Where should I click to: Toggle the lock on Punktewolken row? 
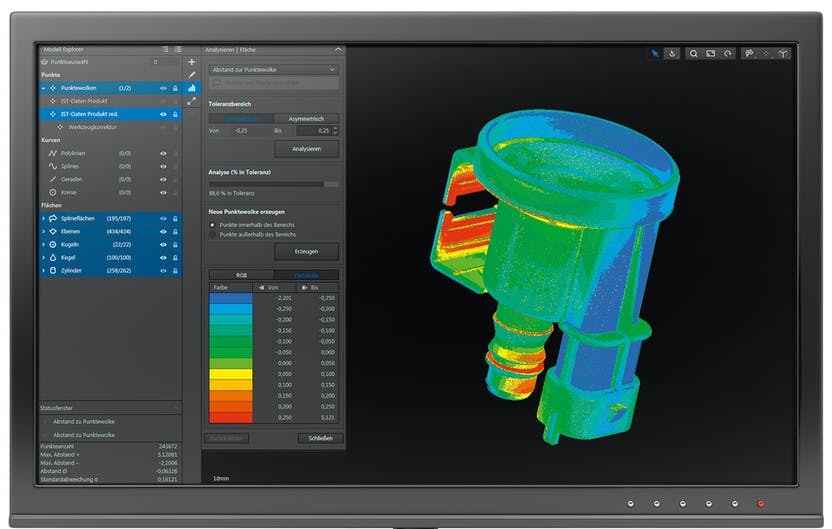click(175, 88)
